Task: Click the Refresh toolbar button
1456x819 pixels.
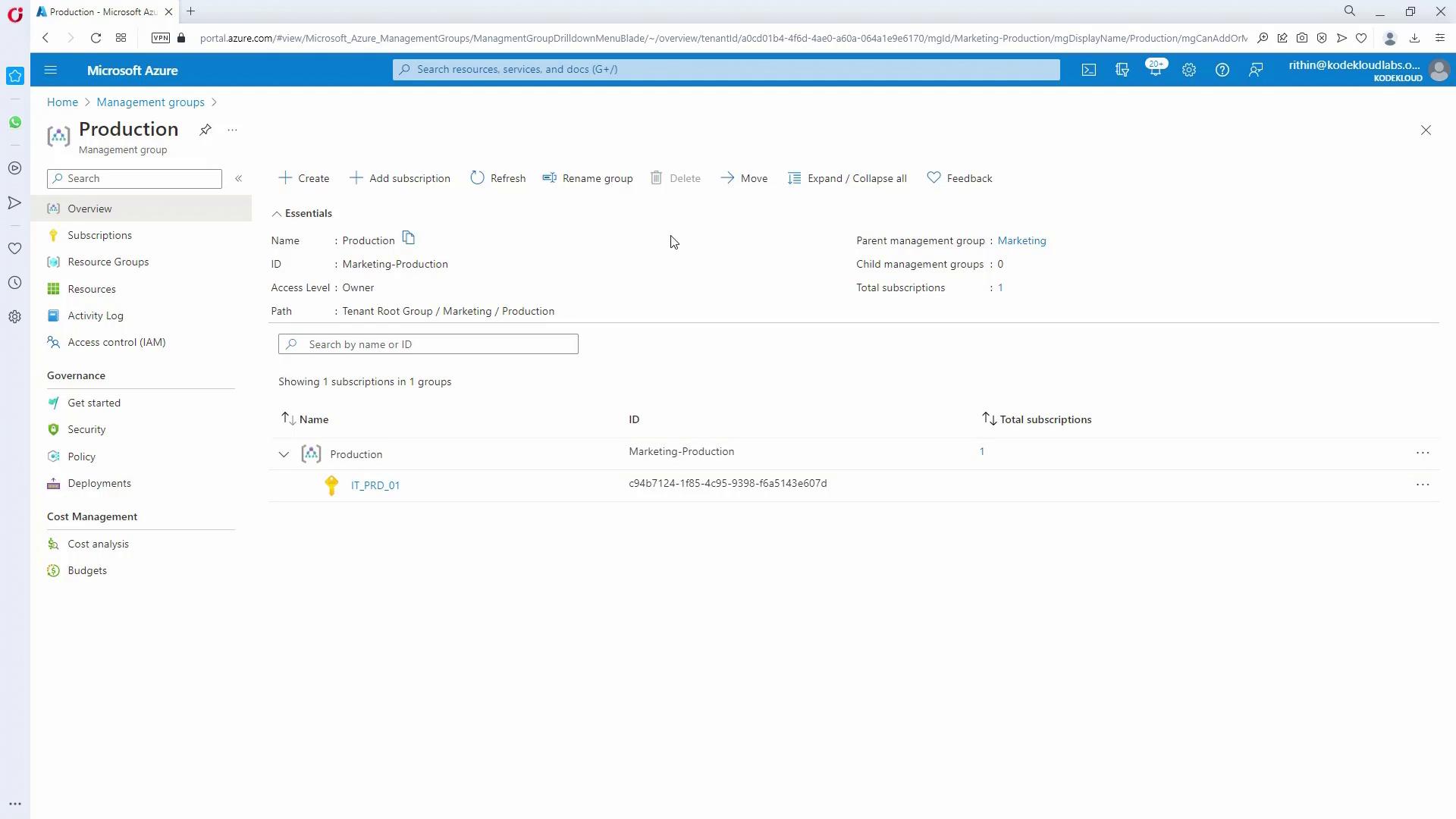Action: coord(498,178)
